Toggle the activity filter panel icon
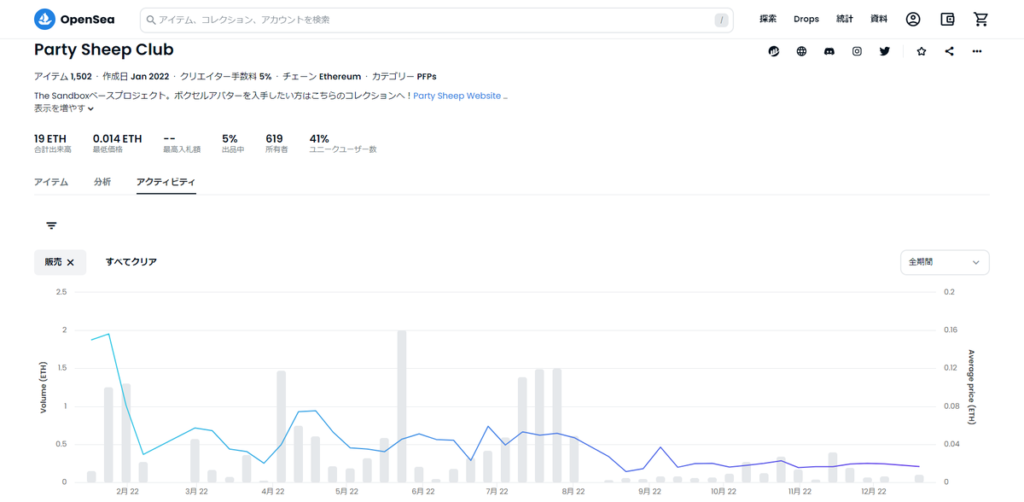Screen dimensions: 1024x502 51,226
